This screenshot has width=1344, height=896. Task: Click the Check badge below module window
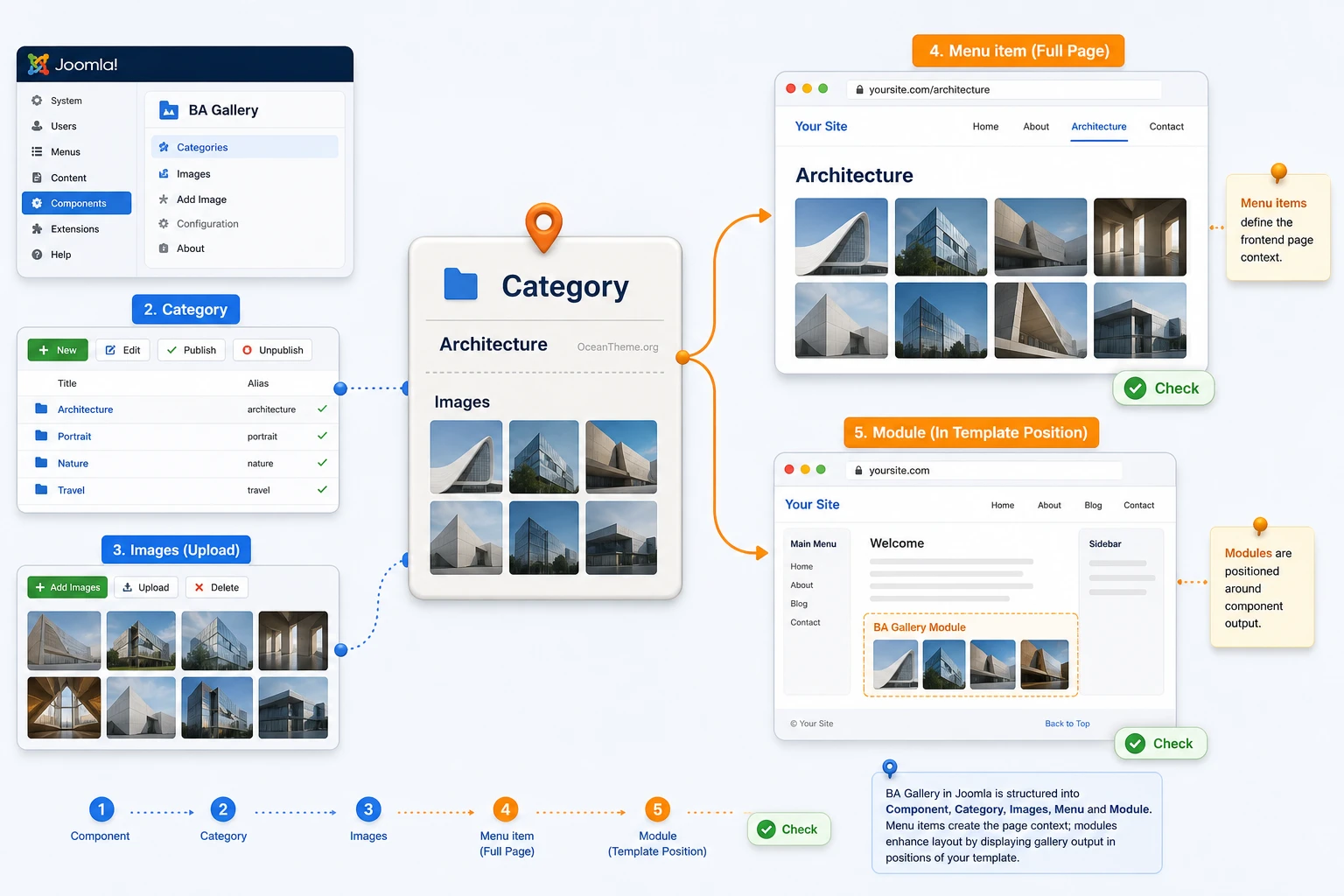click(x=1160, y=744)
